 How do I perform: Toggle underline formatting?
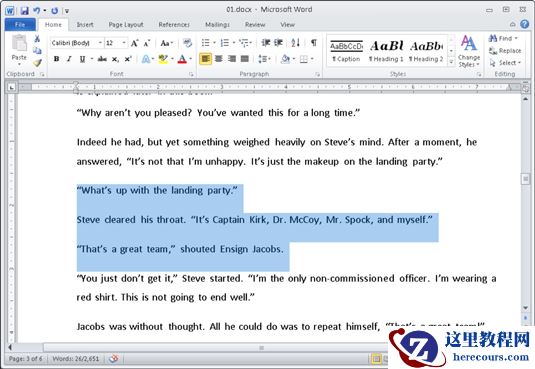click(x=82, y=59)
